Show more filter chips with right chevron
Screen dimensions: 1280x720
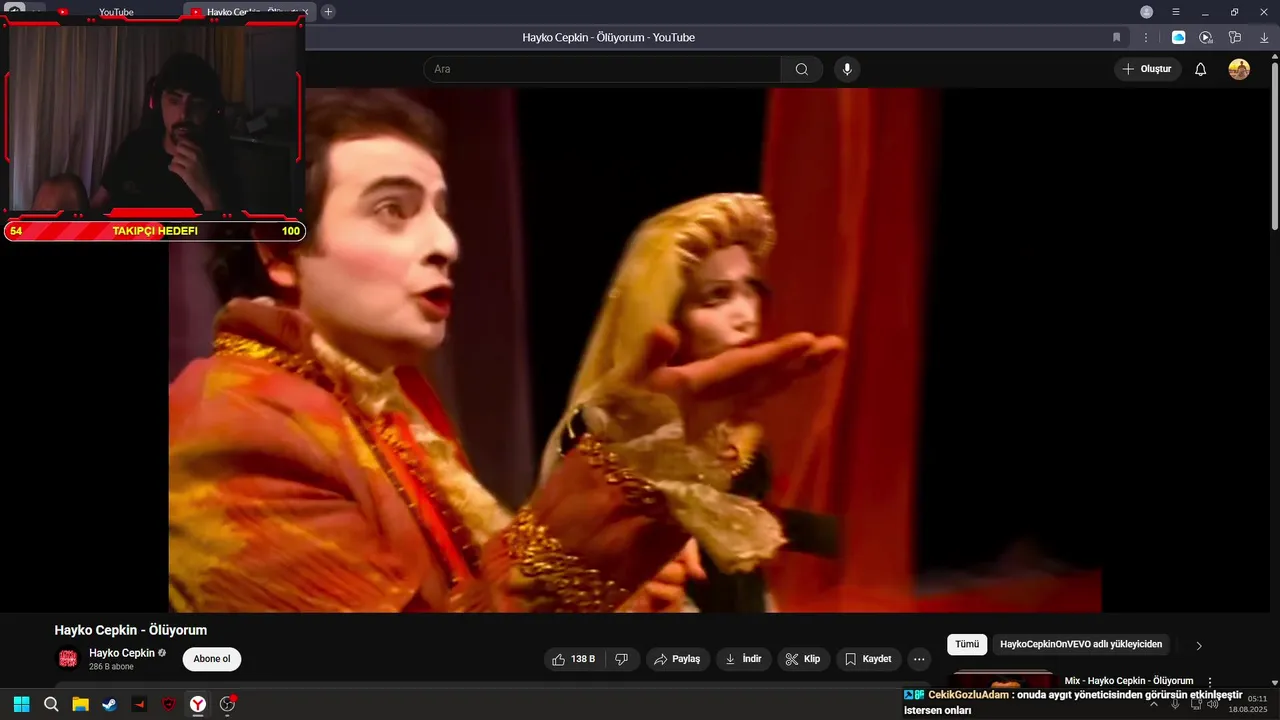(x=1199, y=646)
